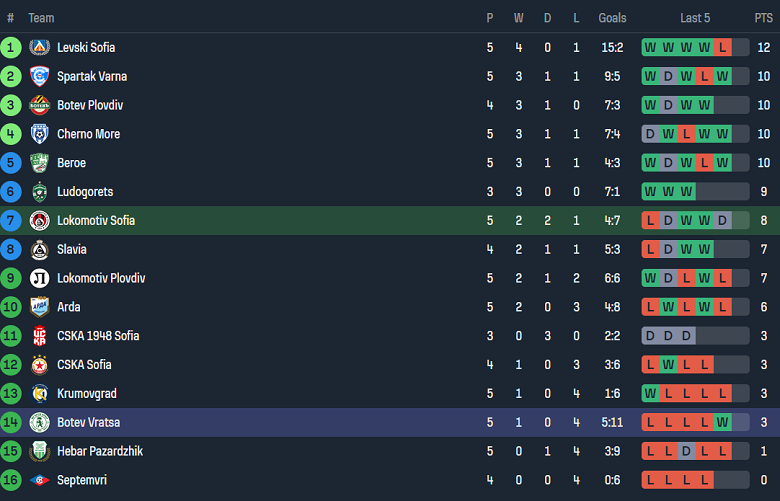Click Botev Vratsa's green W form result
The height and width of the screenshot is (501, 780).
click(722, 422)
